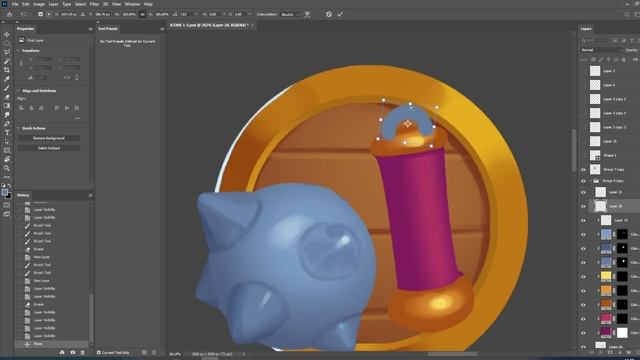640x360 pixels.
Task: Open the Properties panel menu icon
Action: [90, 29]
